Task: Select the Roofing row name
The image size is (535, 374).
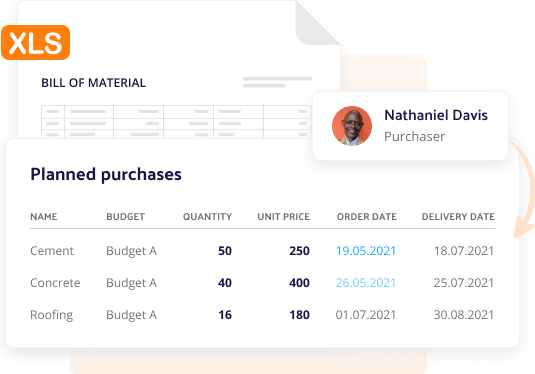Action: coord(52,315)
